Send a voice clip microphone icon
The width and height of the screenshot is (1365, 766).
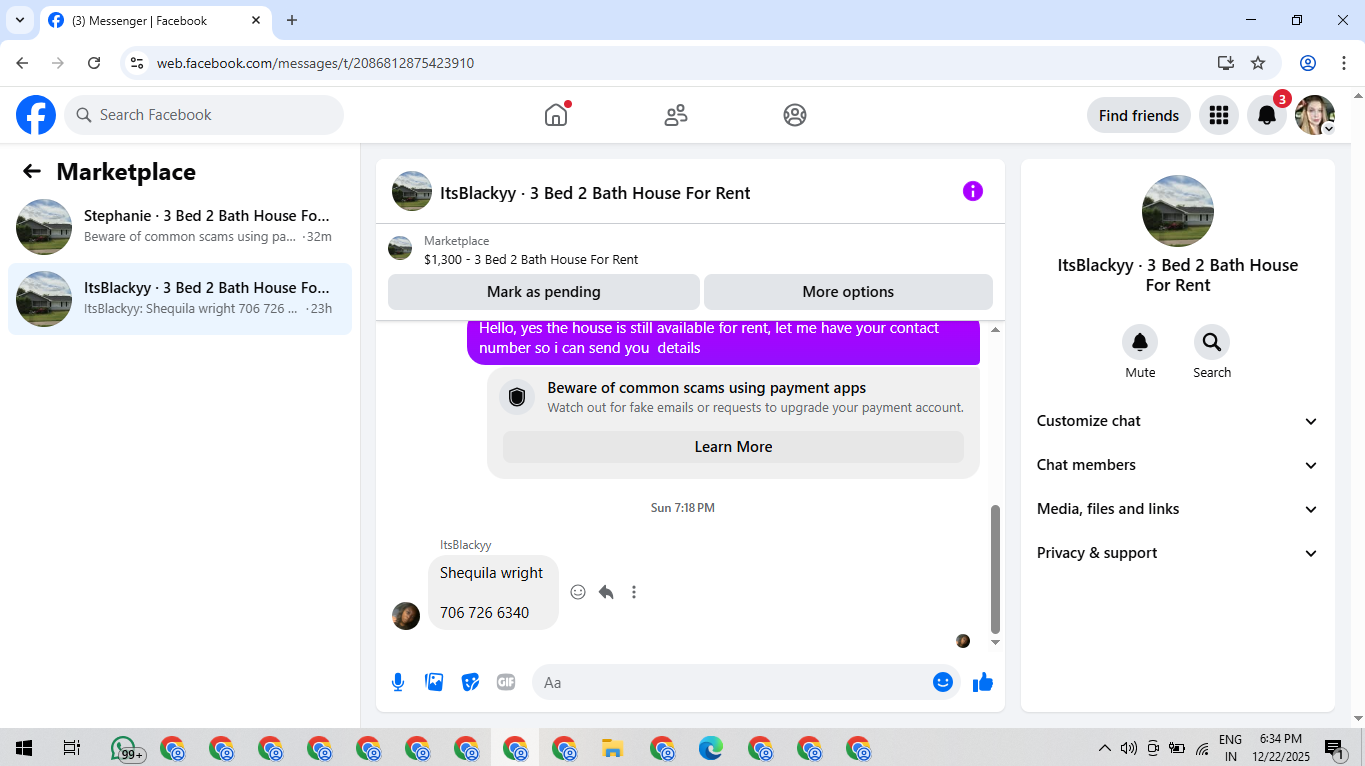coord(398,682)
